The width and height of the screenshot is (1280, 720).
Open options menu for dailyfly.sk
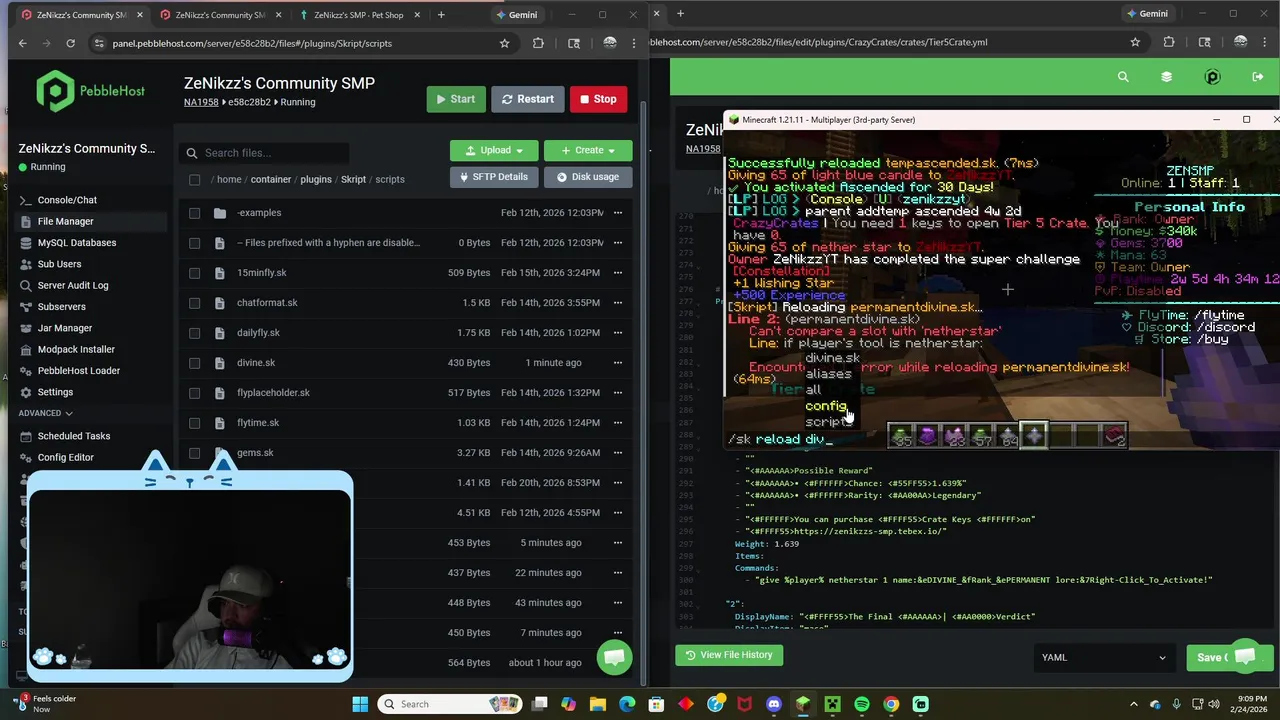[618, 333]
